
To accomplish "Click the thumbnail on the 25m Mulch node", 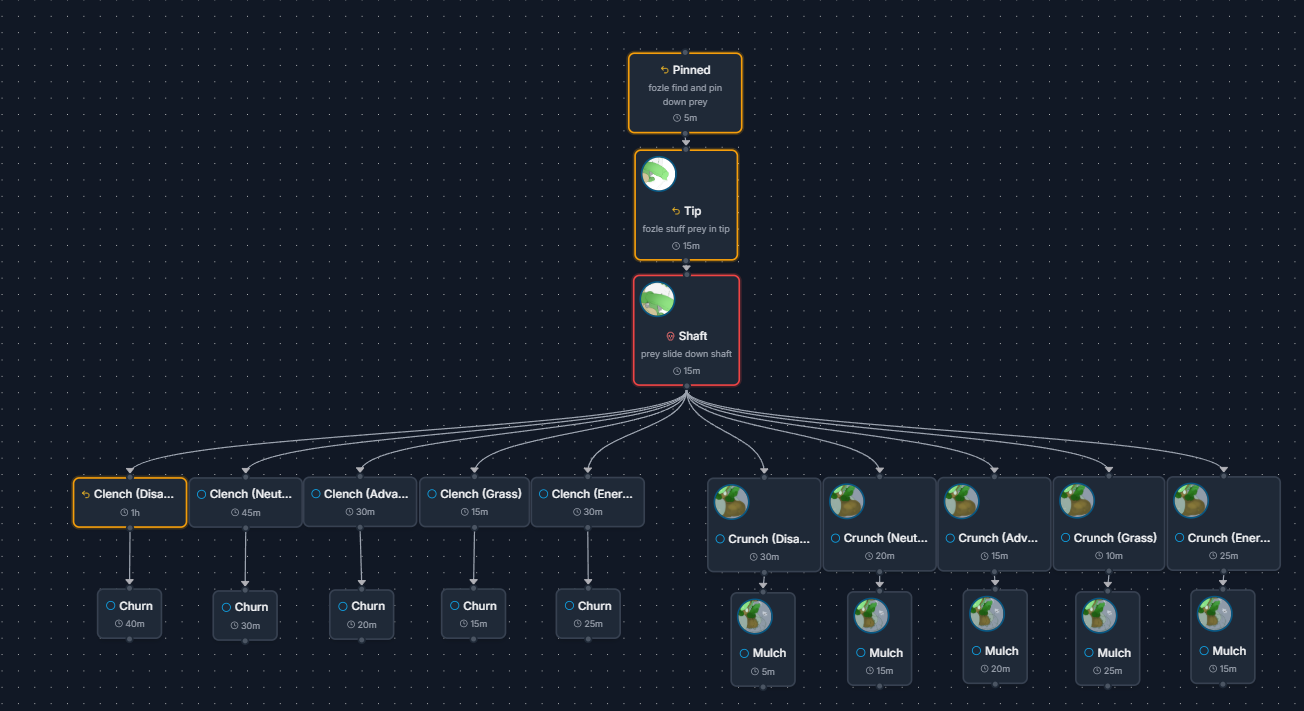I will point(1100,616).
